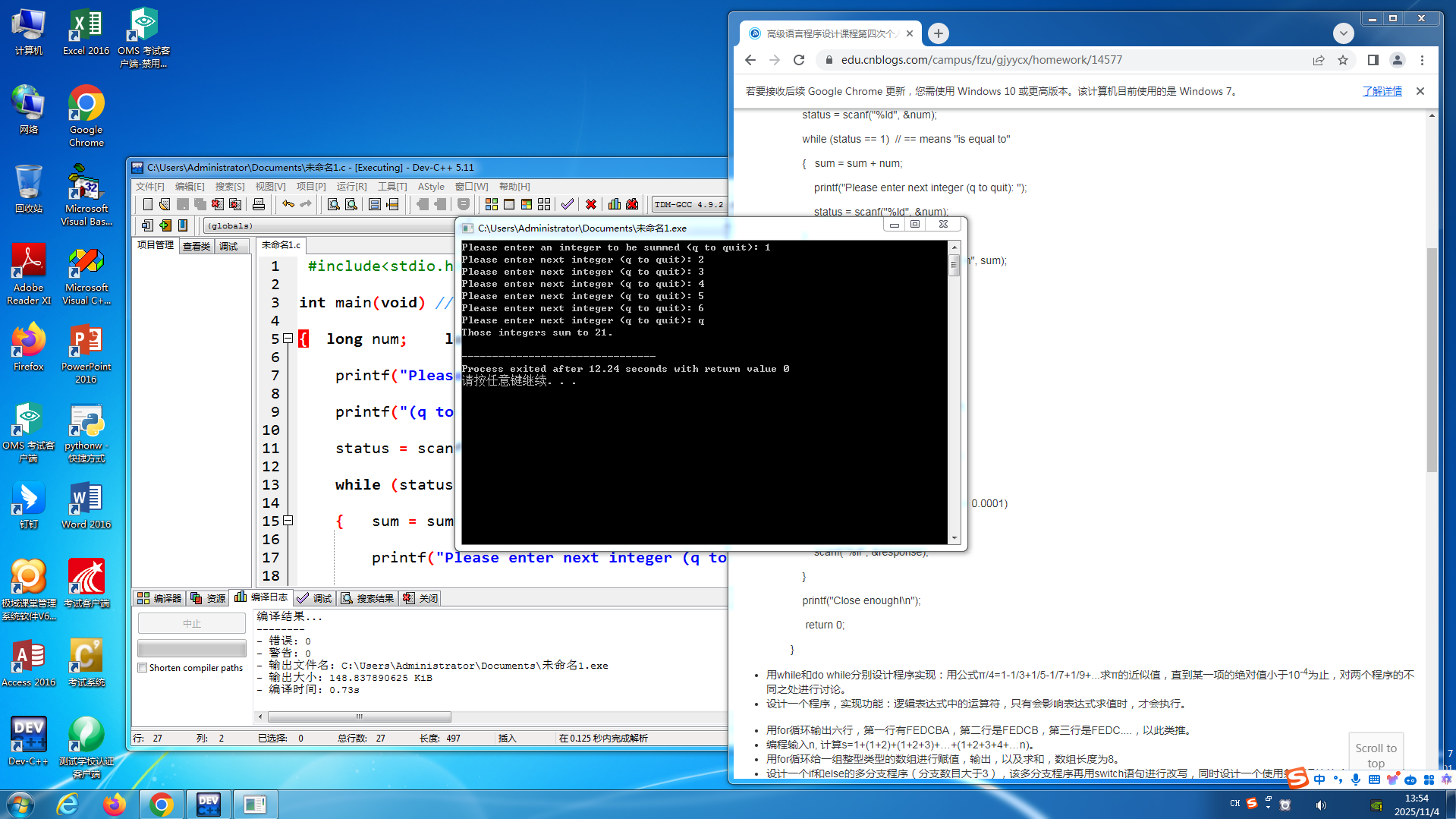
Task: Open the (globals) scope dropdown
Action: 330,225
